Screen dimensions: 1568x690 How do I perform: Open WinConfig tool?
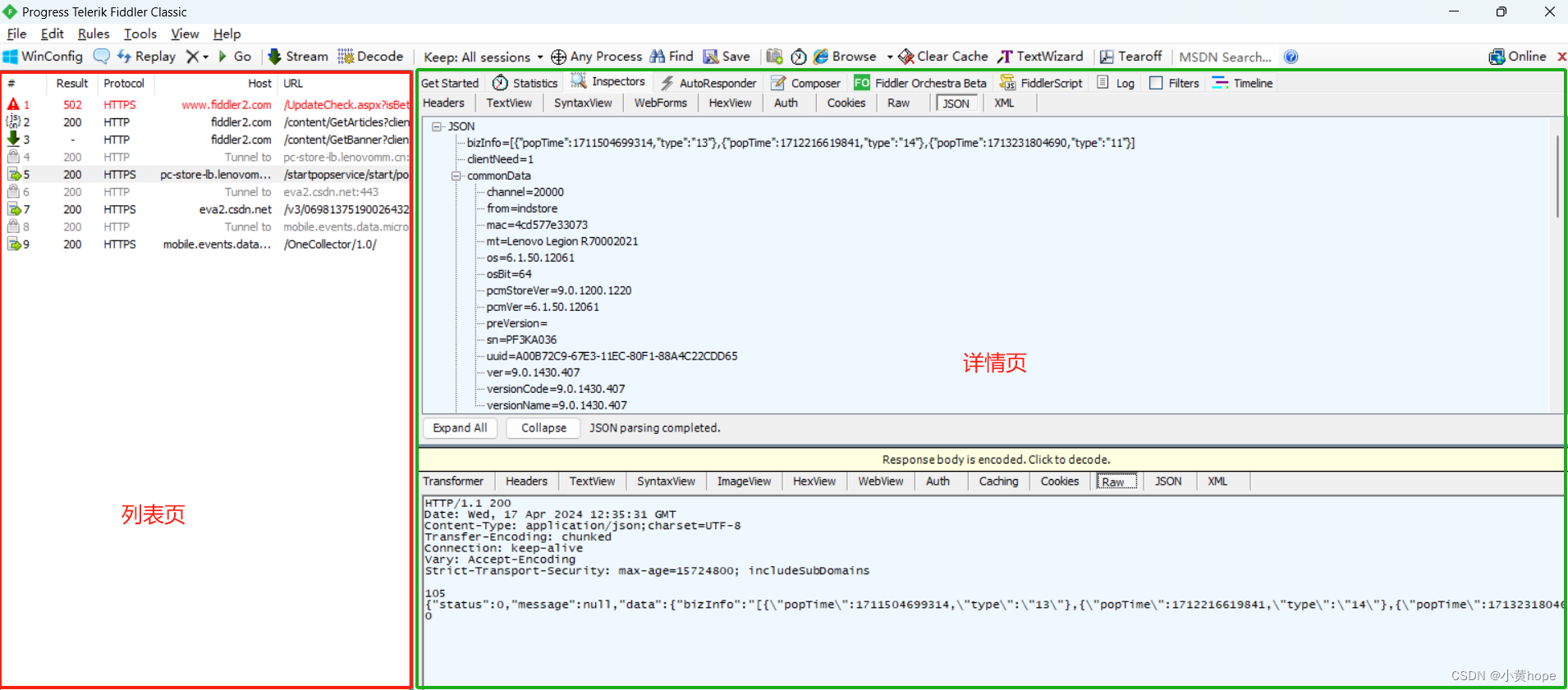point(43,57)
